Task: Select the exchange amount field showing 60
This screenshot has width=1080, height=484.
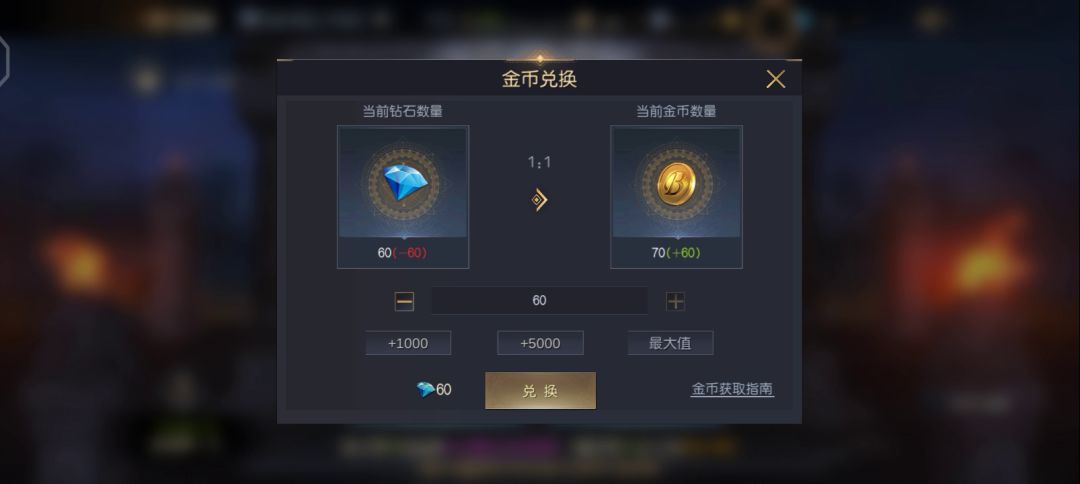Action: coord(539,301)
